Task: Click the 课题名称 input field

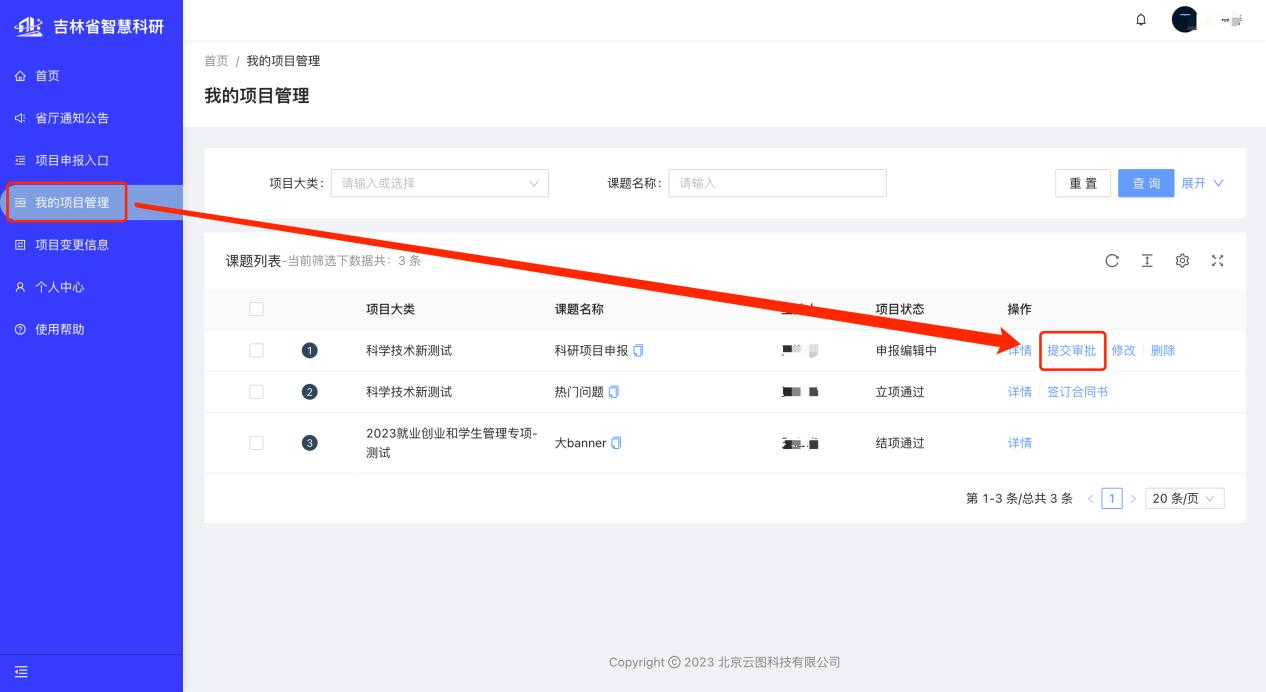Action: [777, 183]
